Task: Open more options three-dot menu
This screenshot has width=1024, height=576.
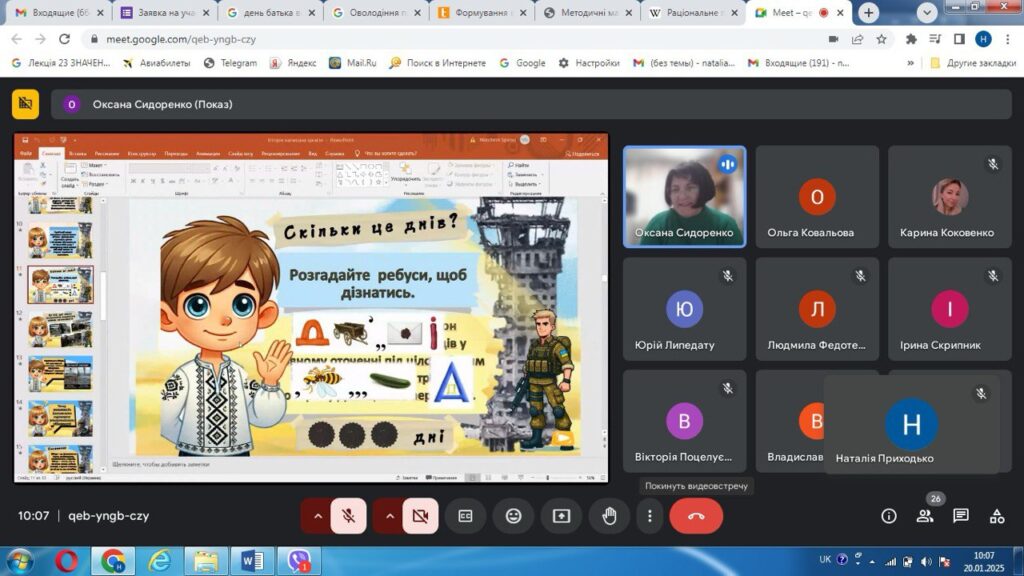Action: pos(650,516)
